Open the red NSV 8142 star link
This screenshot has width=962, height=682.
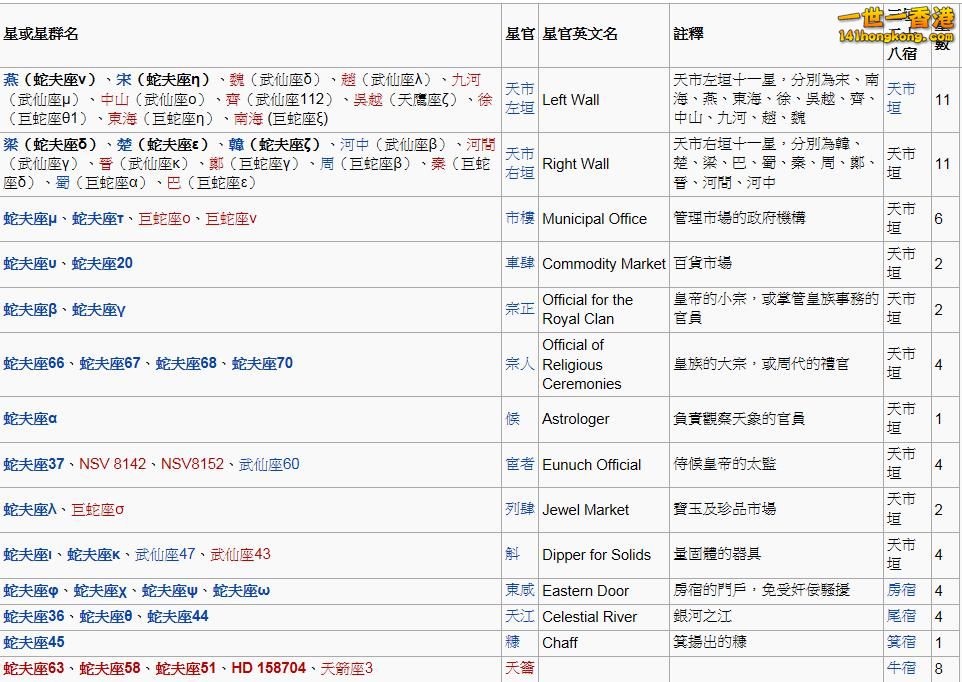(112, 464)
